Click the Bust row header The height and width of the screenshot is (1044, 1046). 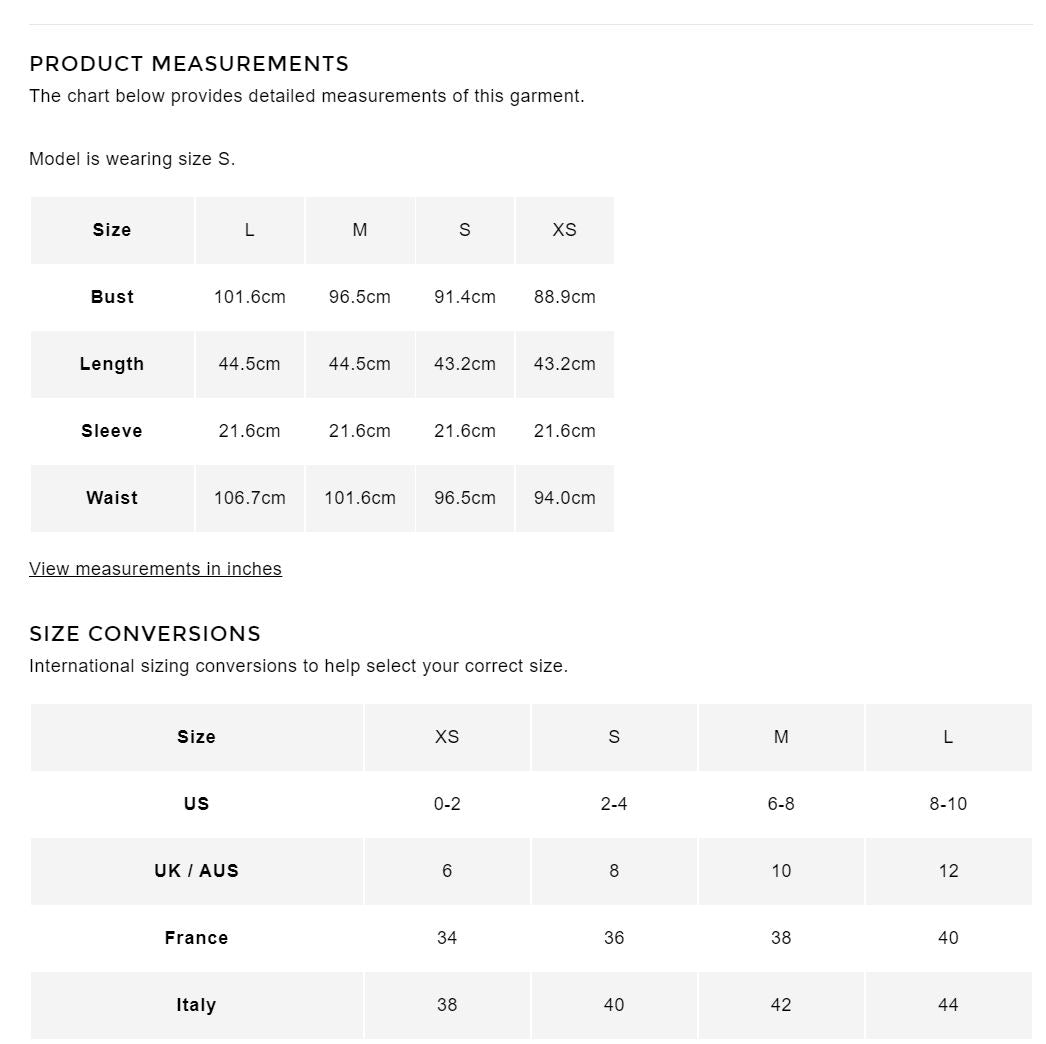tap(112, 297)
